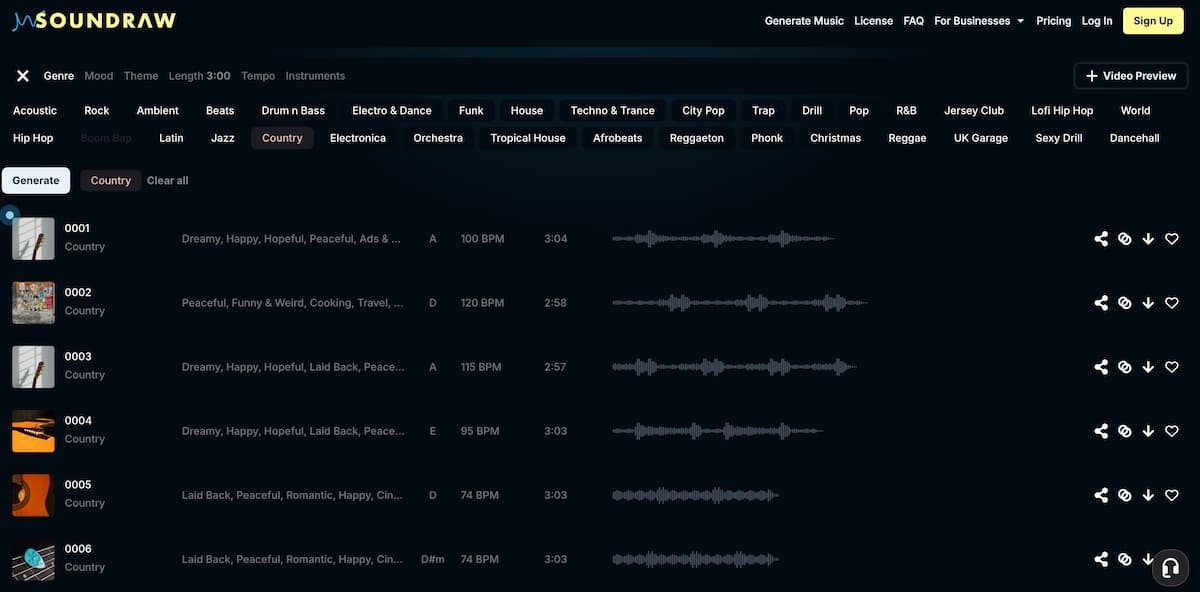Click the SOUNDRAW logo
The image size is (1200, 592).
94,20
